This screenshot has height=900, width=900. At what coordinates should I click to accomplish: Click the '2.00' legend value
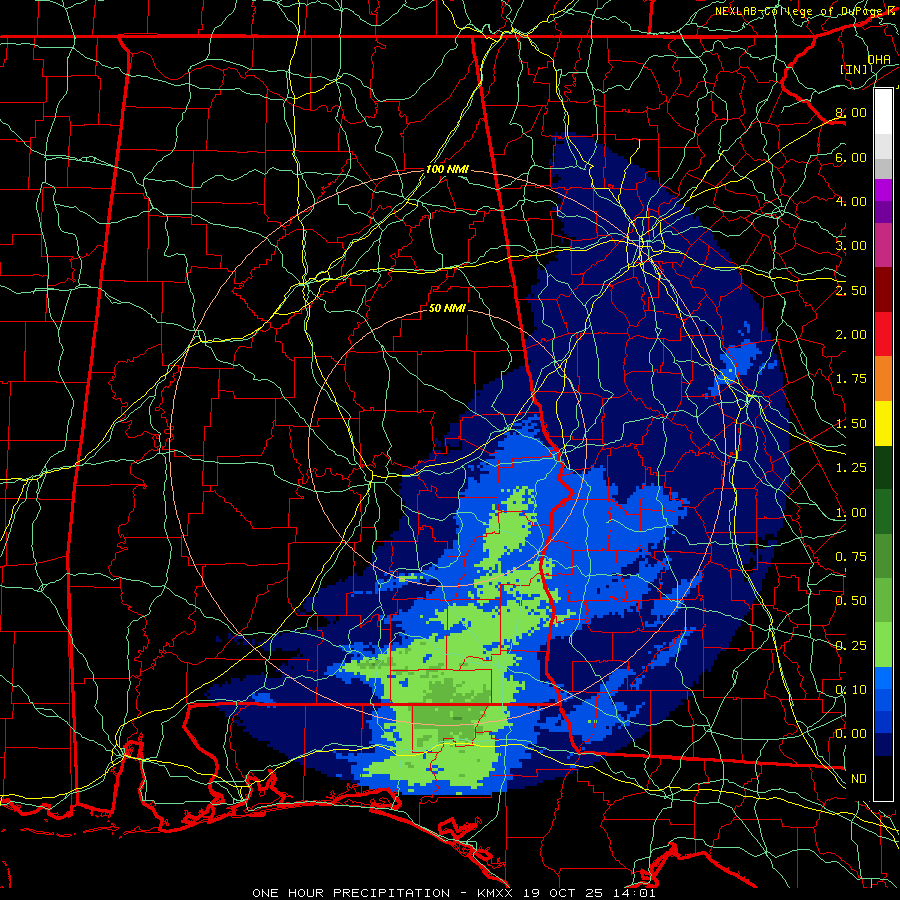[x=851, y=335]
